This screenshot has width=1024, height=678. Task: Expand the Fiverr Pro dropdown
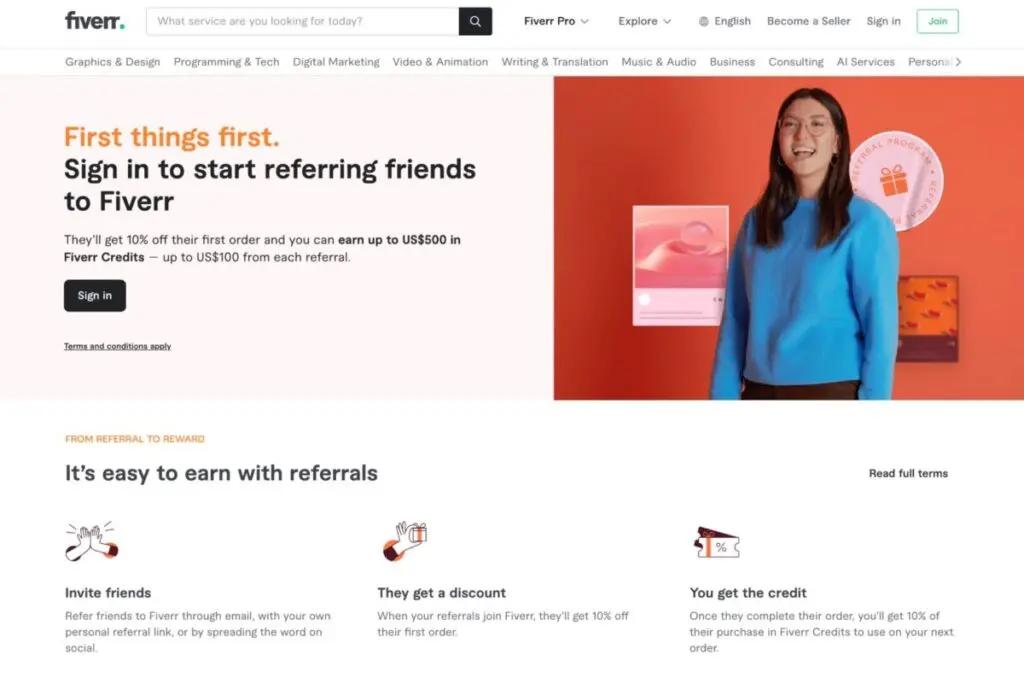pyautogui.click(x=556, y=22)
